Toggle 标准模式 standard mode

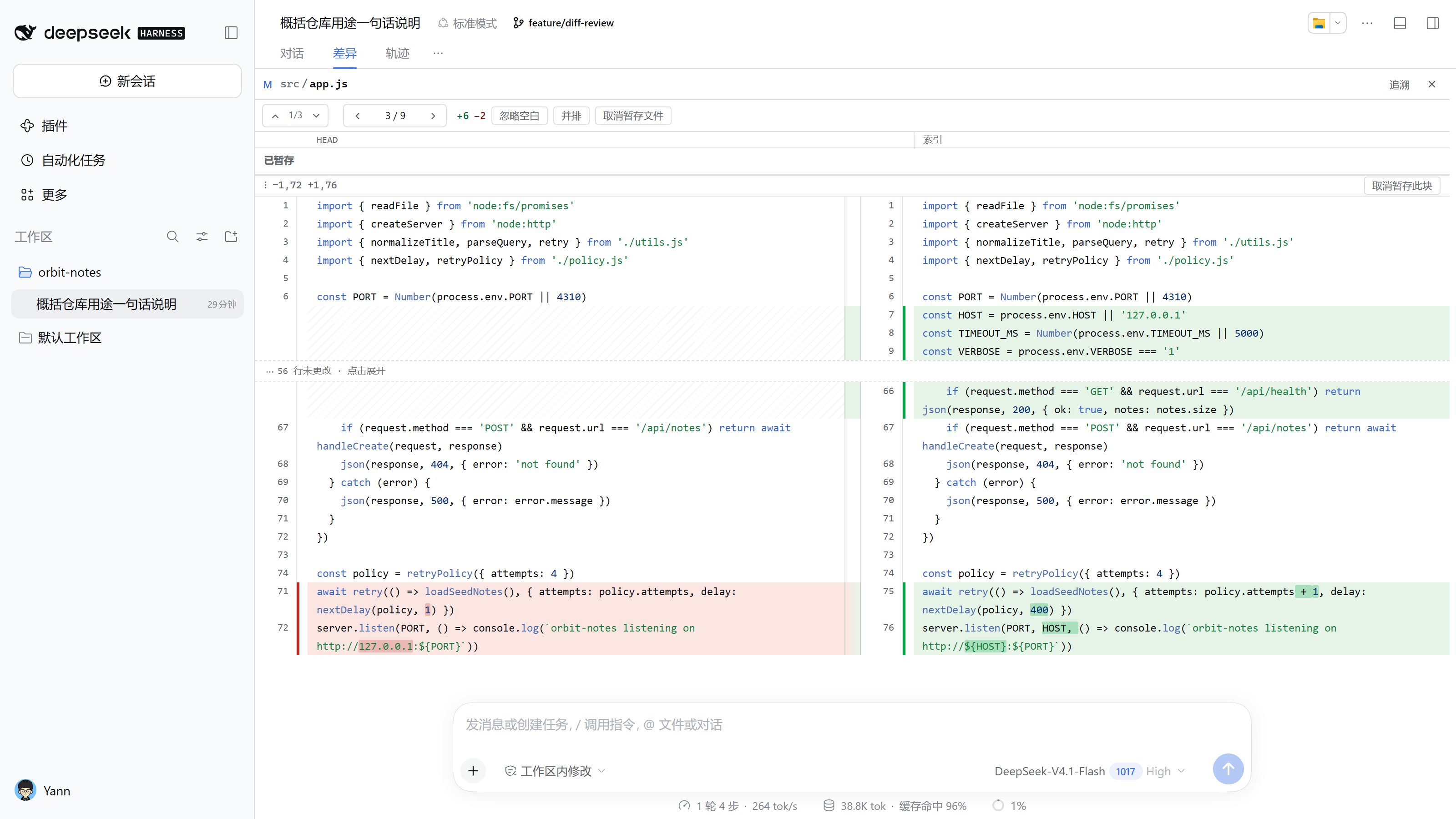pos(467,23)
